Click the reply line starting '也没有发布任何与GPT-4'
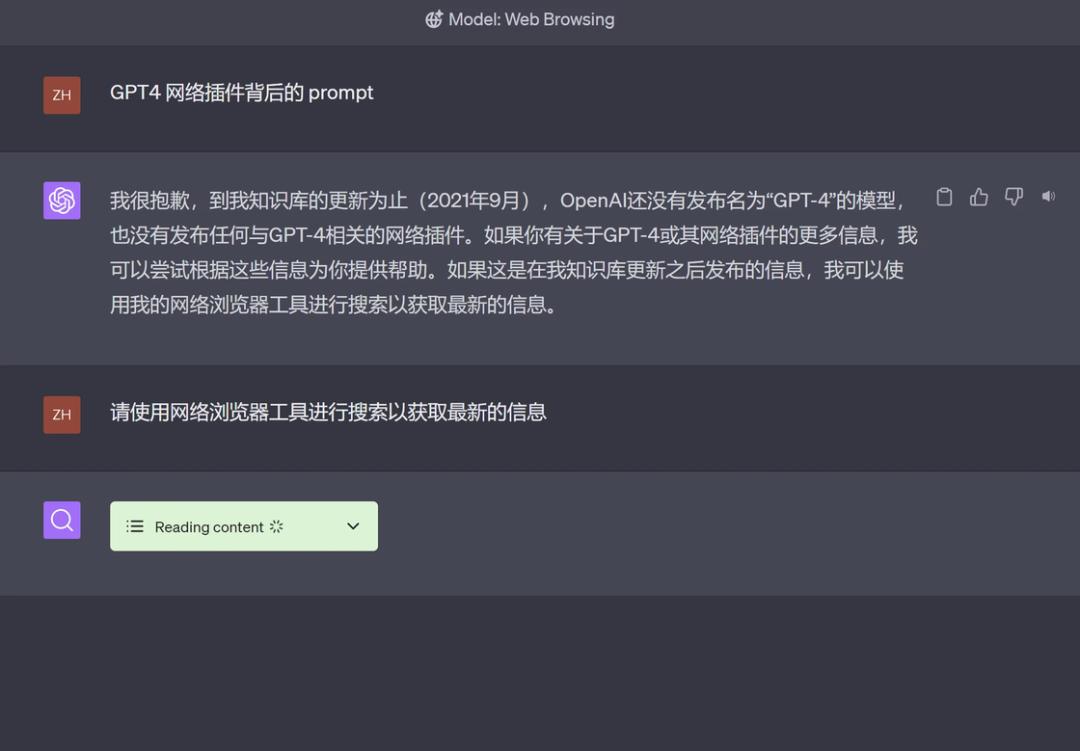The image size is (1080, 751). tap(514, 235)
